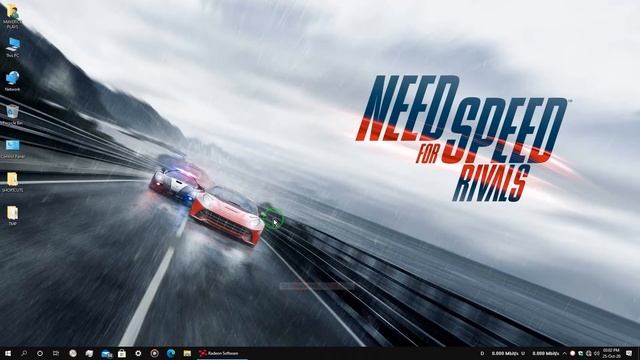Viewport: 640px width, 360px height.
Task: Click the upload speed readout on taskbar
Action: pyautogui.click(x=546, y=353)
